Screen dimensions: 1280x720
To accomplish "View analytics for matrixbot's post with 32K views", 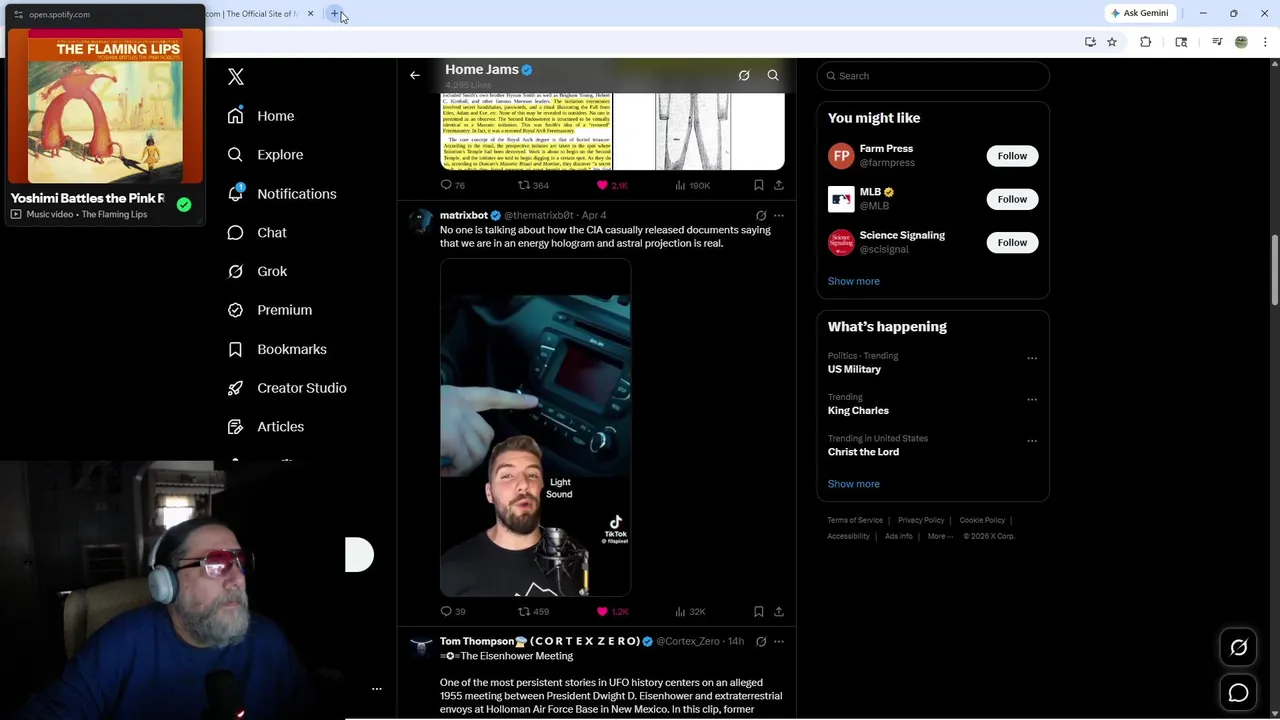I will 690,611.
